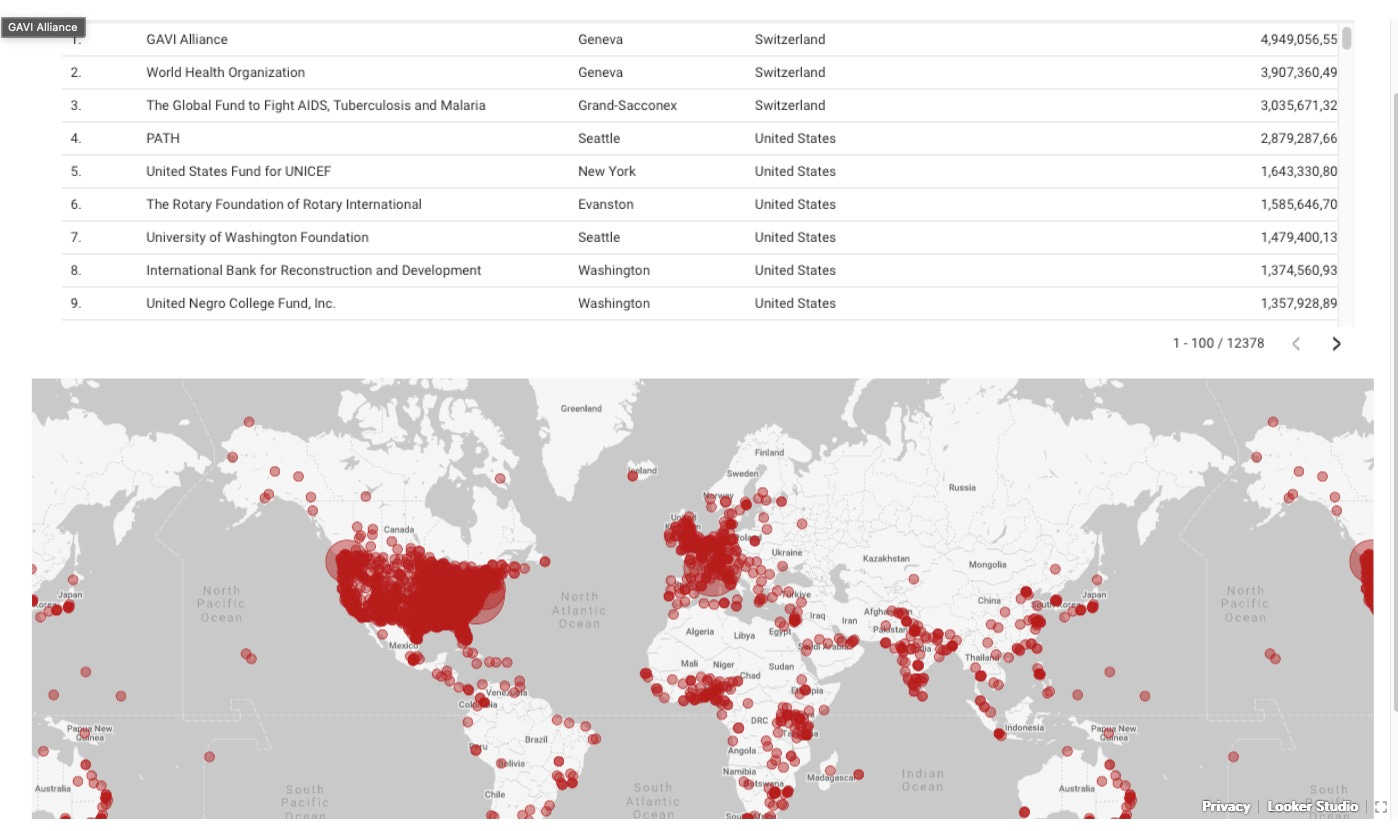Click the amount 3,907,360,49 in row 2

point(1299,72)
